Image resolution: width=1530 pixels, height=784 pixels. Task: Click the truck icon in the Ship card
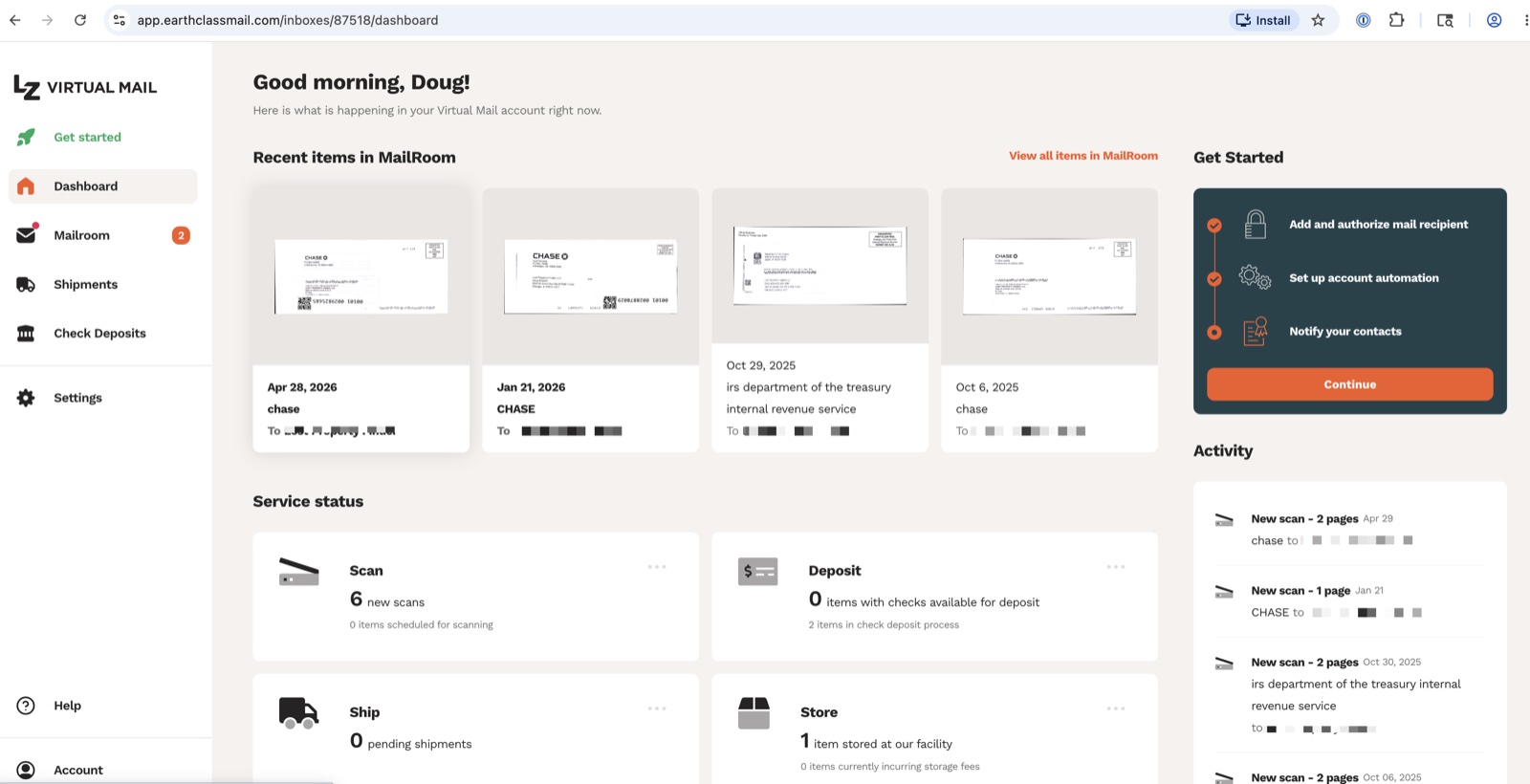coord(298,712)
